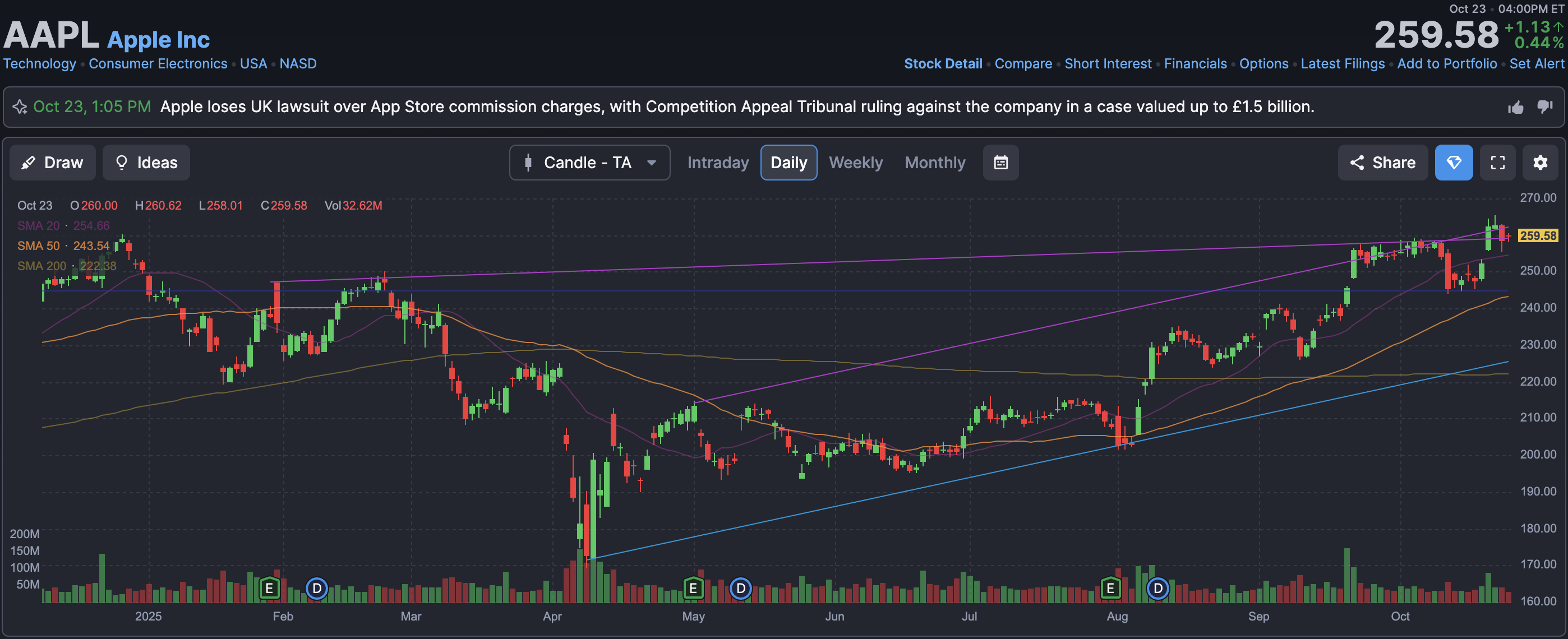Click the thumbs down icon on news
Image resolution: width=1568 pixels, height=639 pixels.
click(1544, 106)
